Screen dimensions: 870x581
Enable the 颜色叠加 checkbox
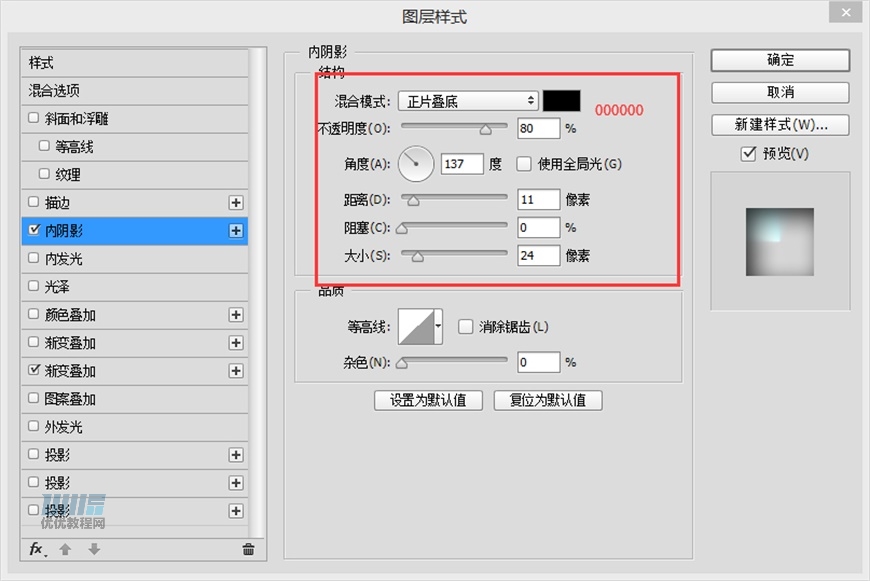33,314
